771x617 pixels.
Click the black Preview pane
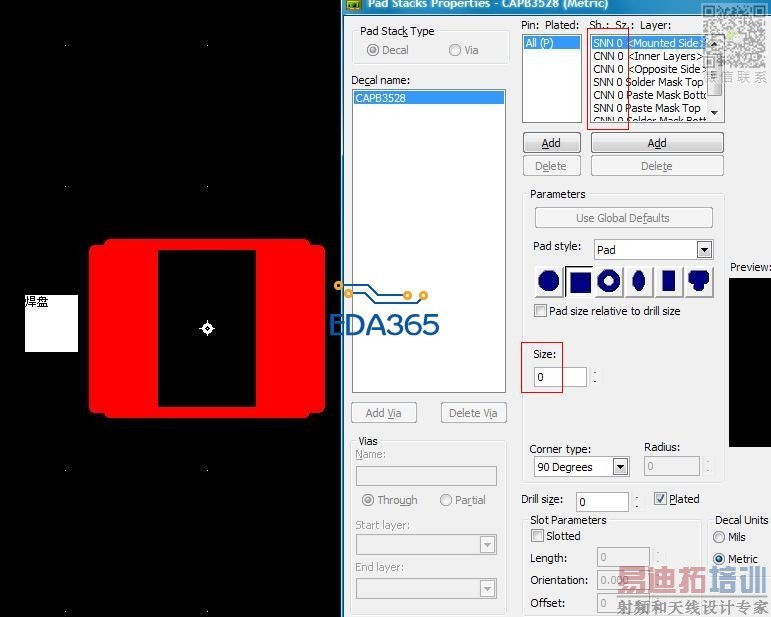[x=749, y=362]
